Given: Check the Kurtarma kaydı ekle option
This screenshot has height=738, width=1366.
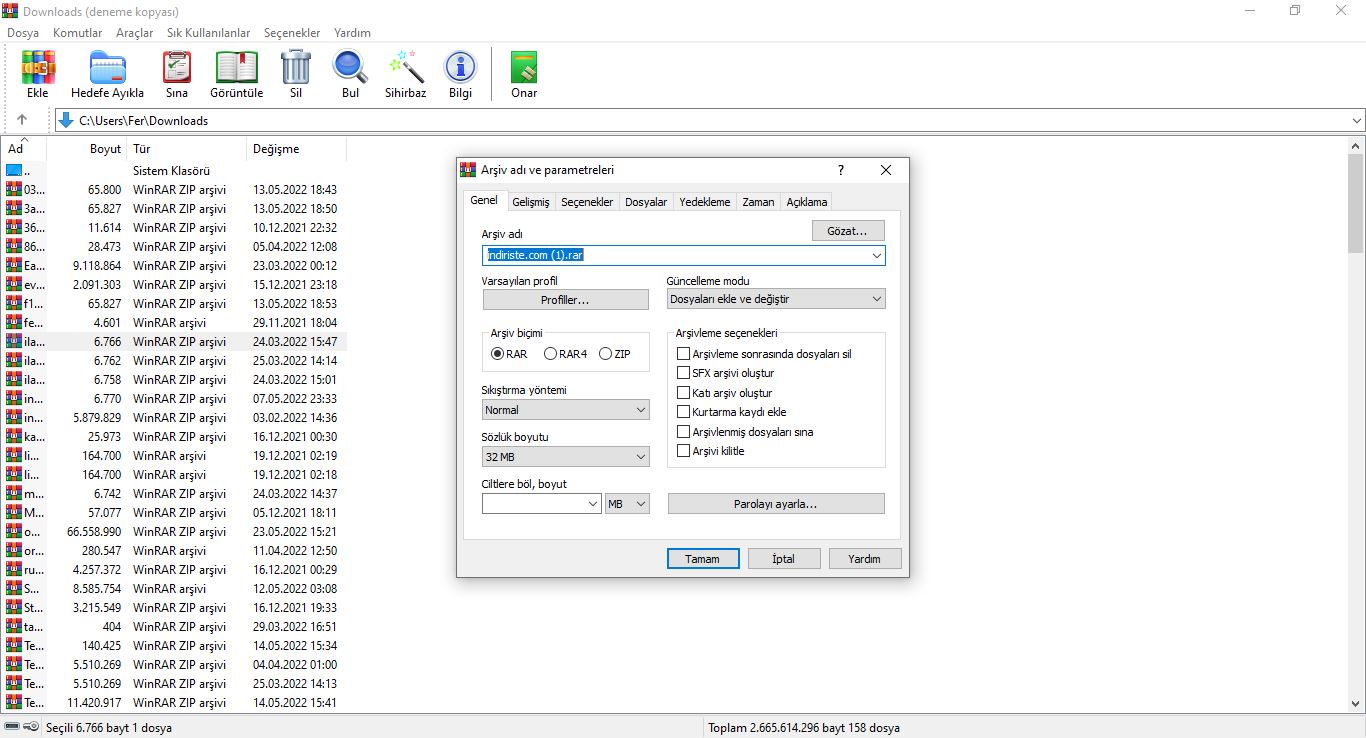Looking at the screenshot, I should [684, 412].
